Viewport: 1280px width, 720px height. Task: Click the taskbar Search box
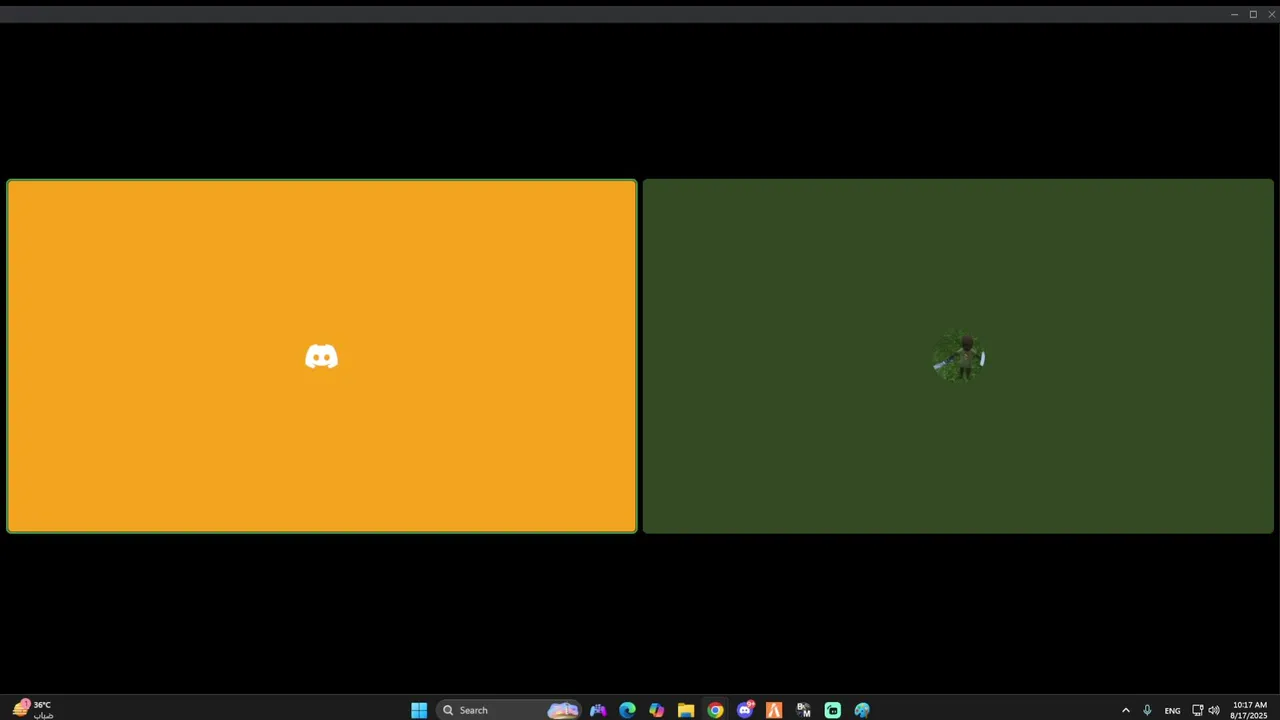509,710
